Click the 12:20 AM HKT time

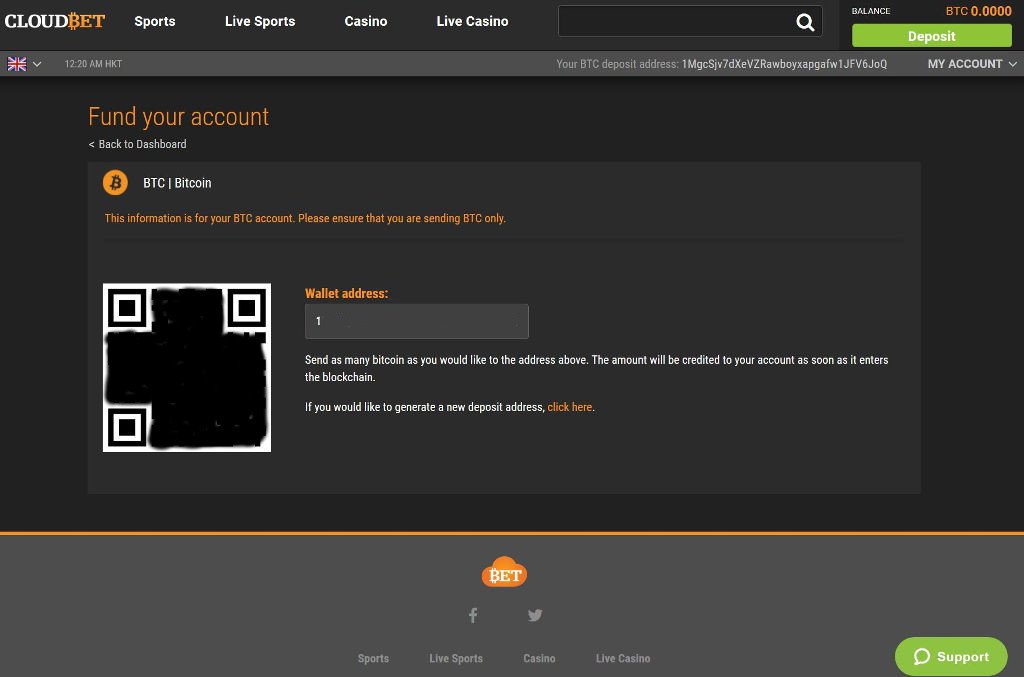pos(93,64)
